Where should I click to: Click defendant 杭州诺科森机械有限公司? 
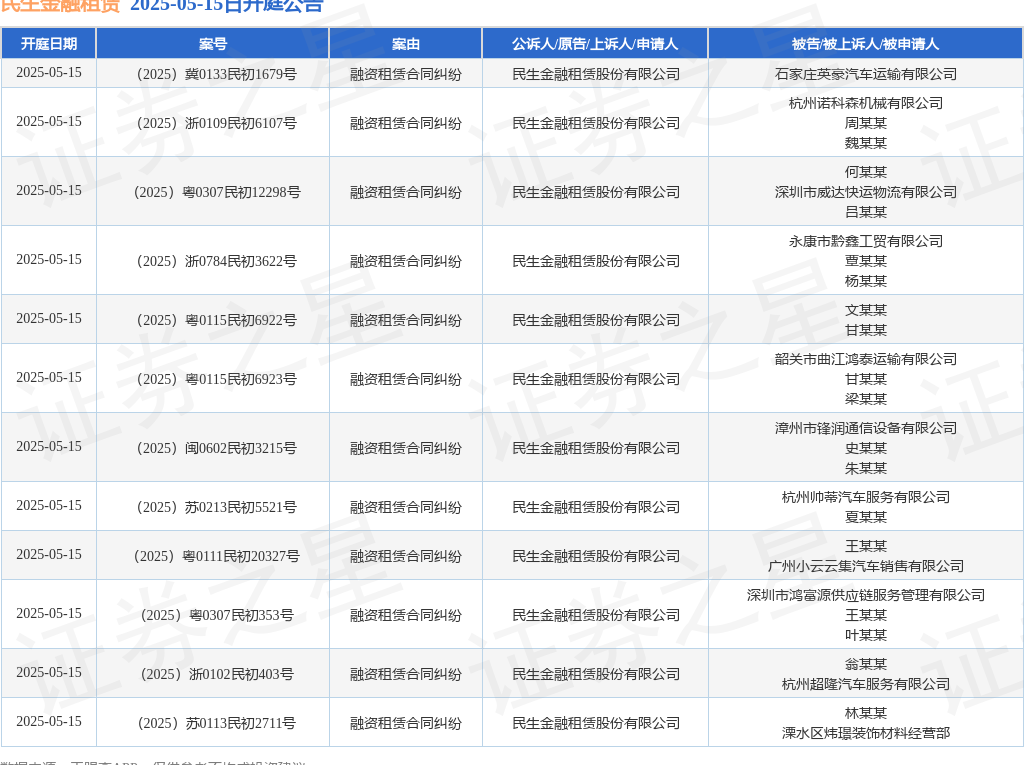(866, 103)
